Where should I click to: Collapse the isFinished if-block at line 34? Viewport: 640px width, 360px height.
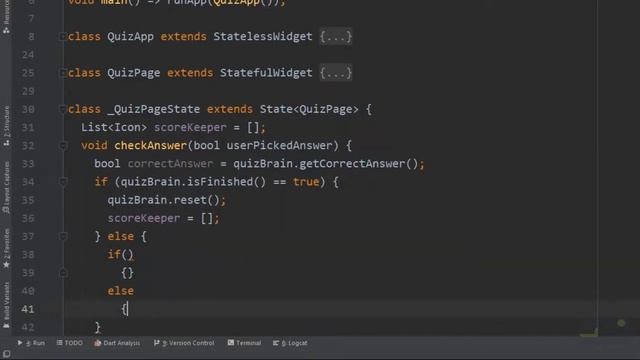click(62, 182)
